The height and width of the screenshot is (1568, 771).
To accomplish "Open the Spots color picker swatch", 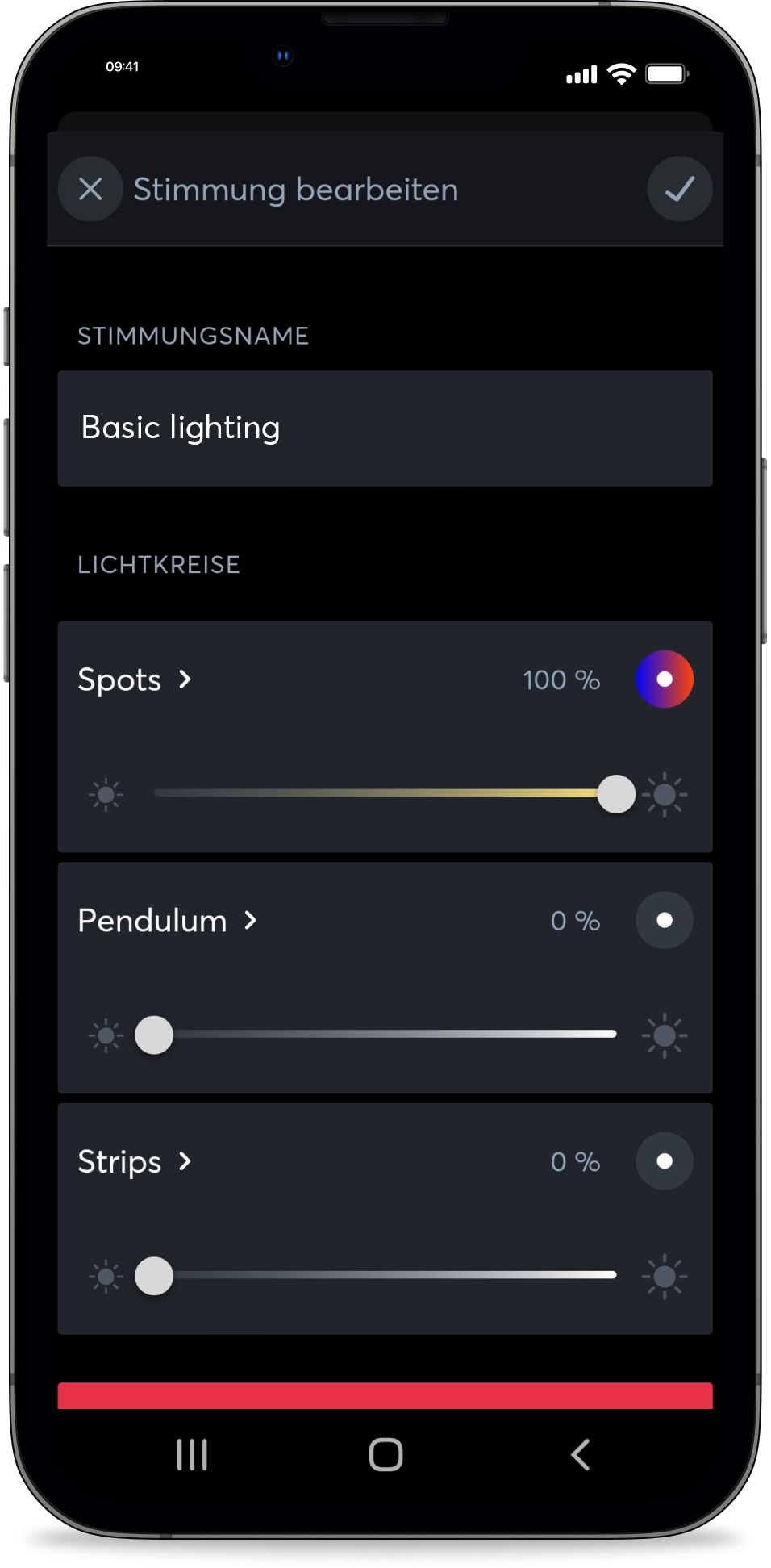I will pyautogui.click(x=665, y=679).
